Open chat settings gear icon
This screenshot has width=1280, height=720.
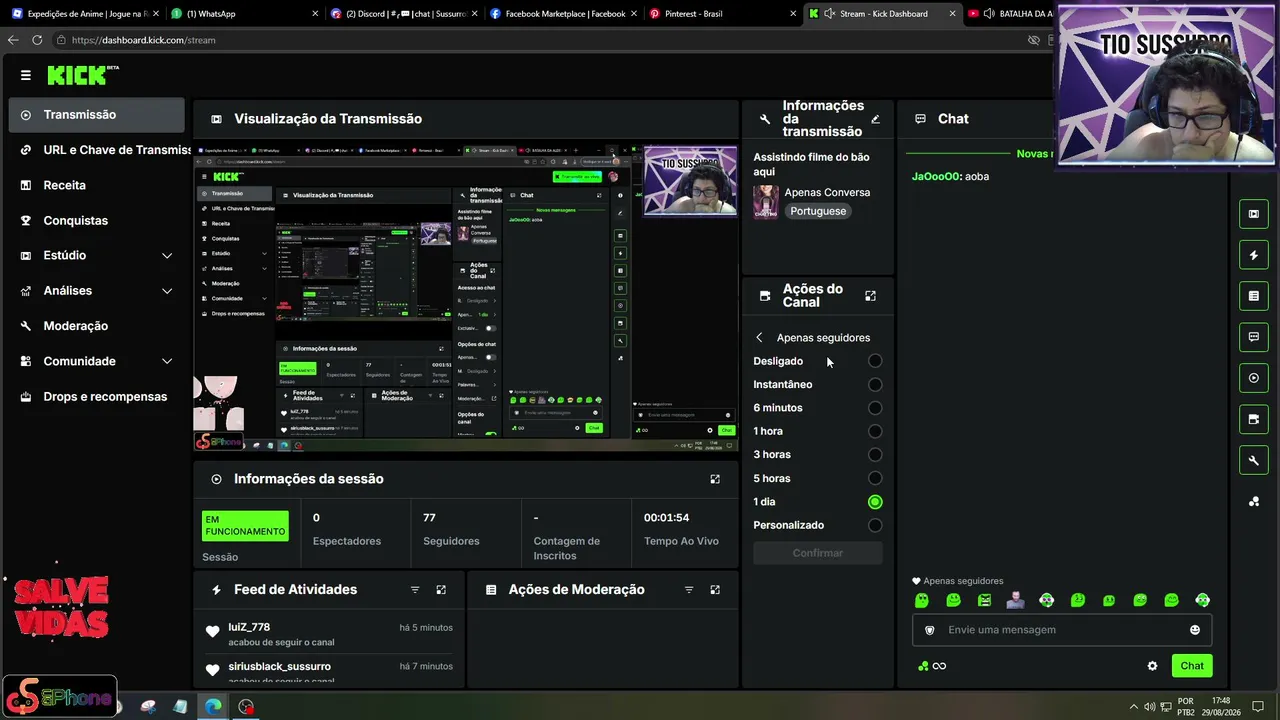[1152, 666]
